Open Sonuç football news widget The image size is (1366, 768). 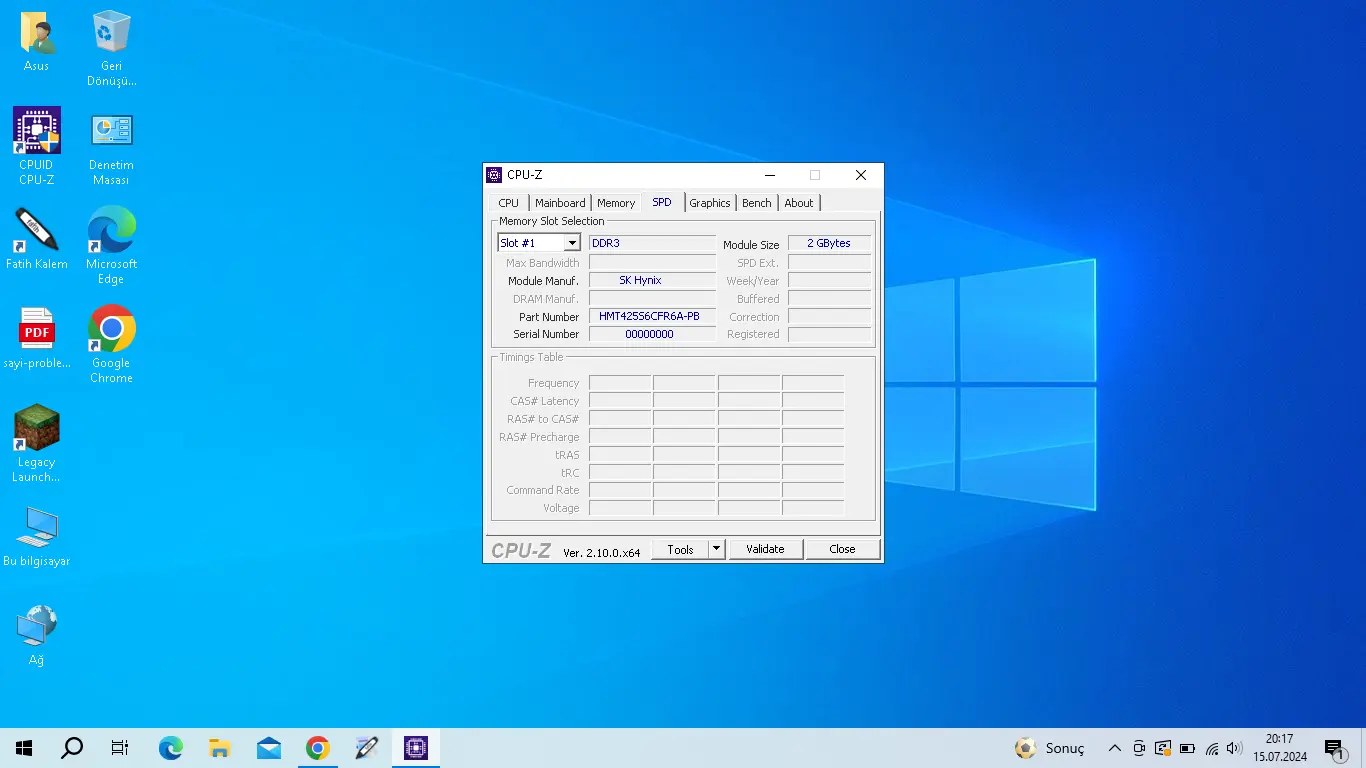pos(1049,748)
